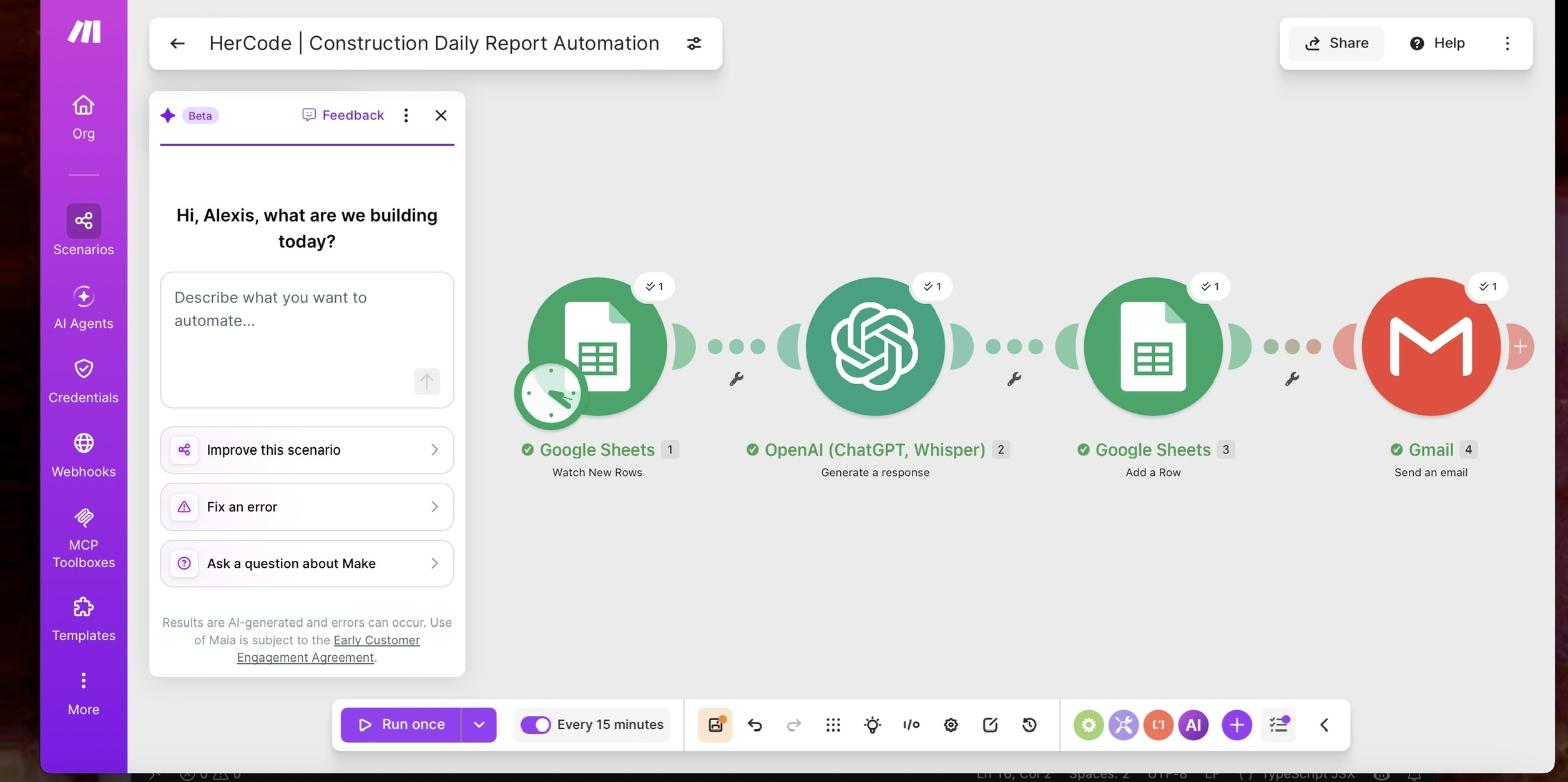This screenshot has width=1568, height=782.
Task: Open Webhooks in the sidebar
Action: click(84, 455)
